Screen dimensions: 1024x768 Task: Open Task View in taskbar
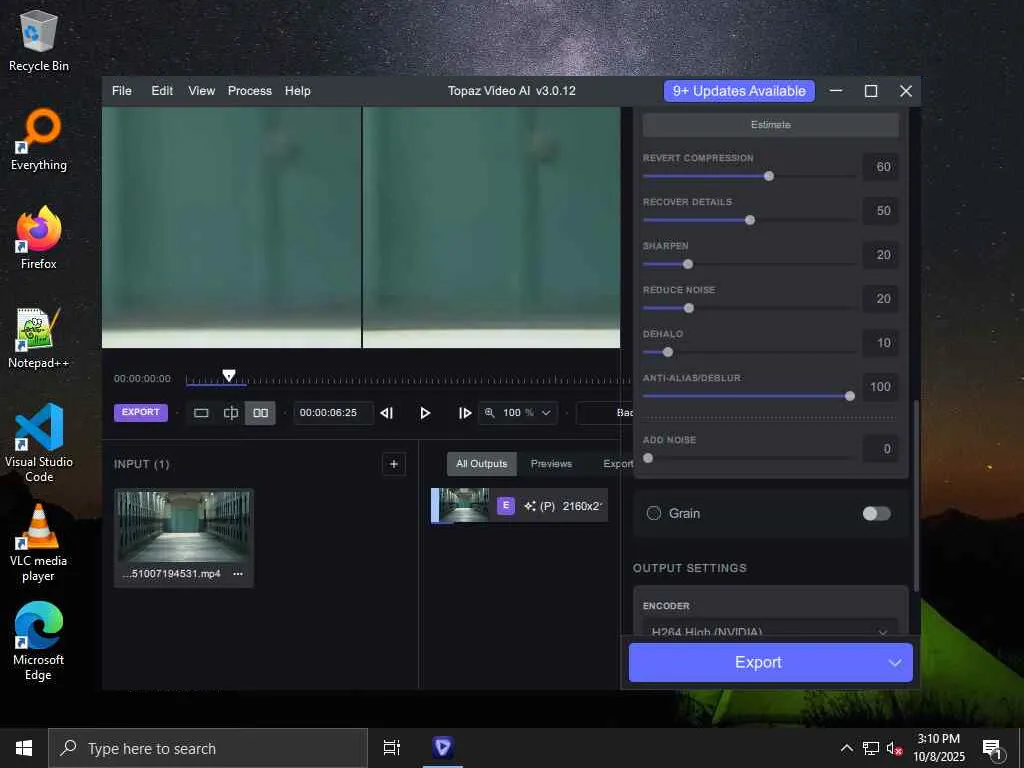click(391, 748)
